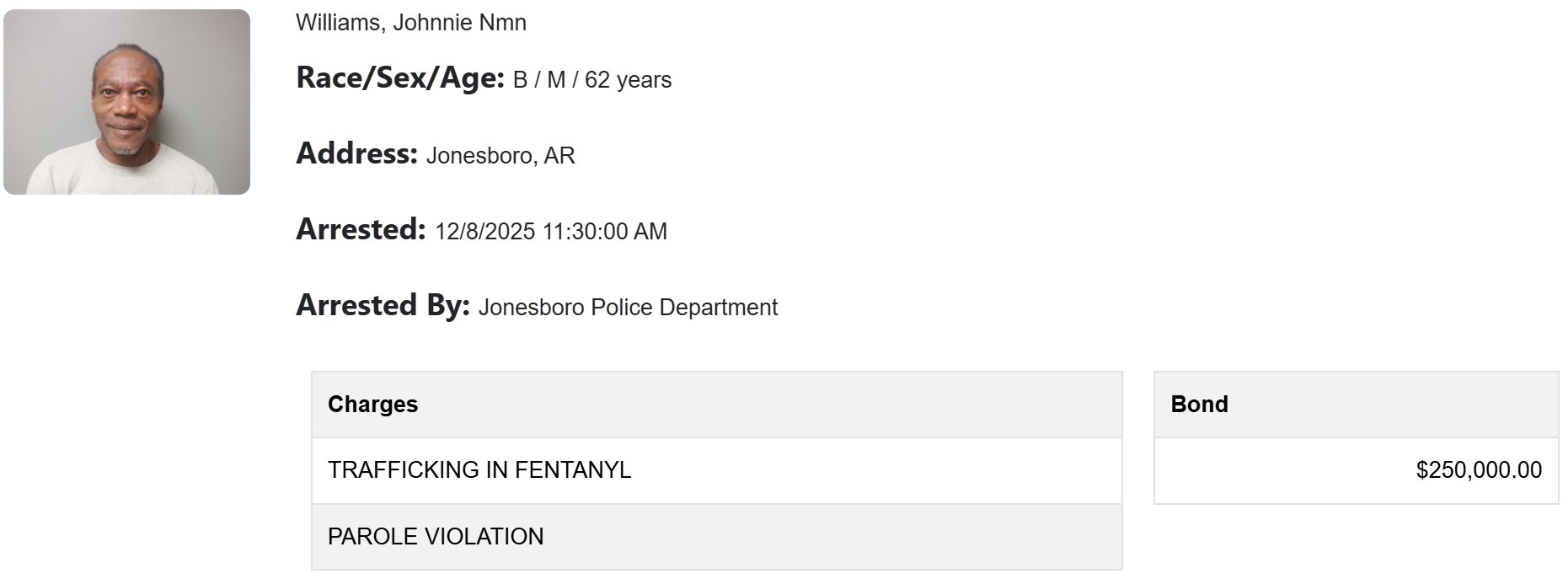
Task: Click the Address label
Action: (x=356, y=154)
